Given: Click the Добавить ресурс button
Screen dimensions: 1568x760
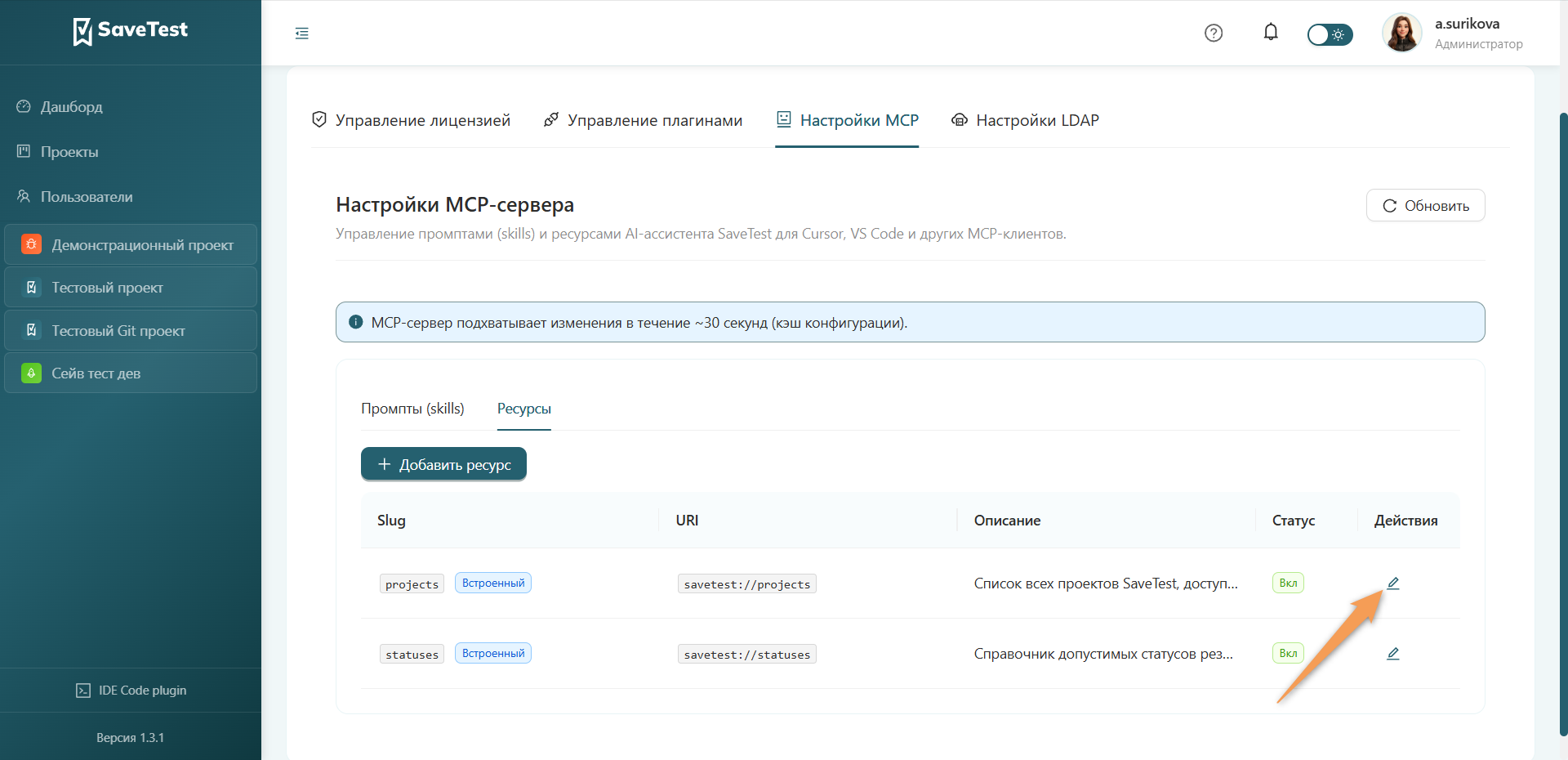Looking at the screenshot, I should [x=443, y=464].
